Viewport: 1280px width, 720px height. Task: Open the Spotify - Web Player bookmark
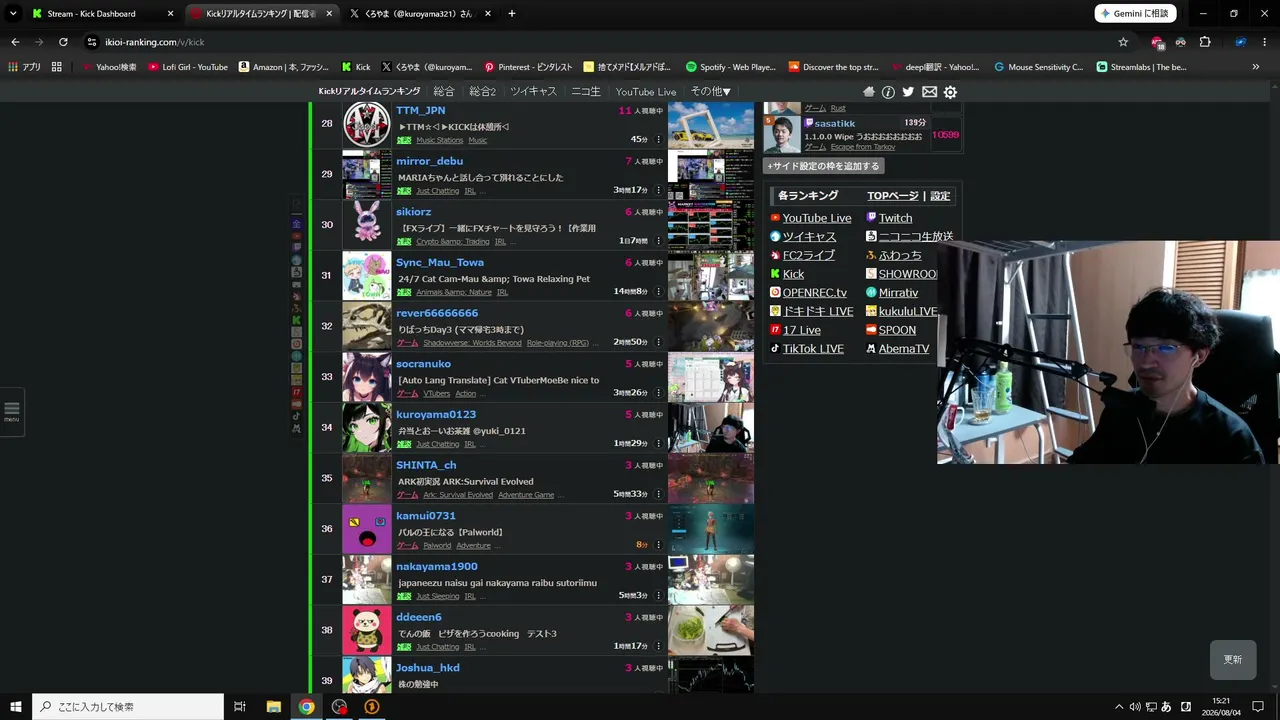[731, 67]
